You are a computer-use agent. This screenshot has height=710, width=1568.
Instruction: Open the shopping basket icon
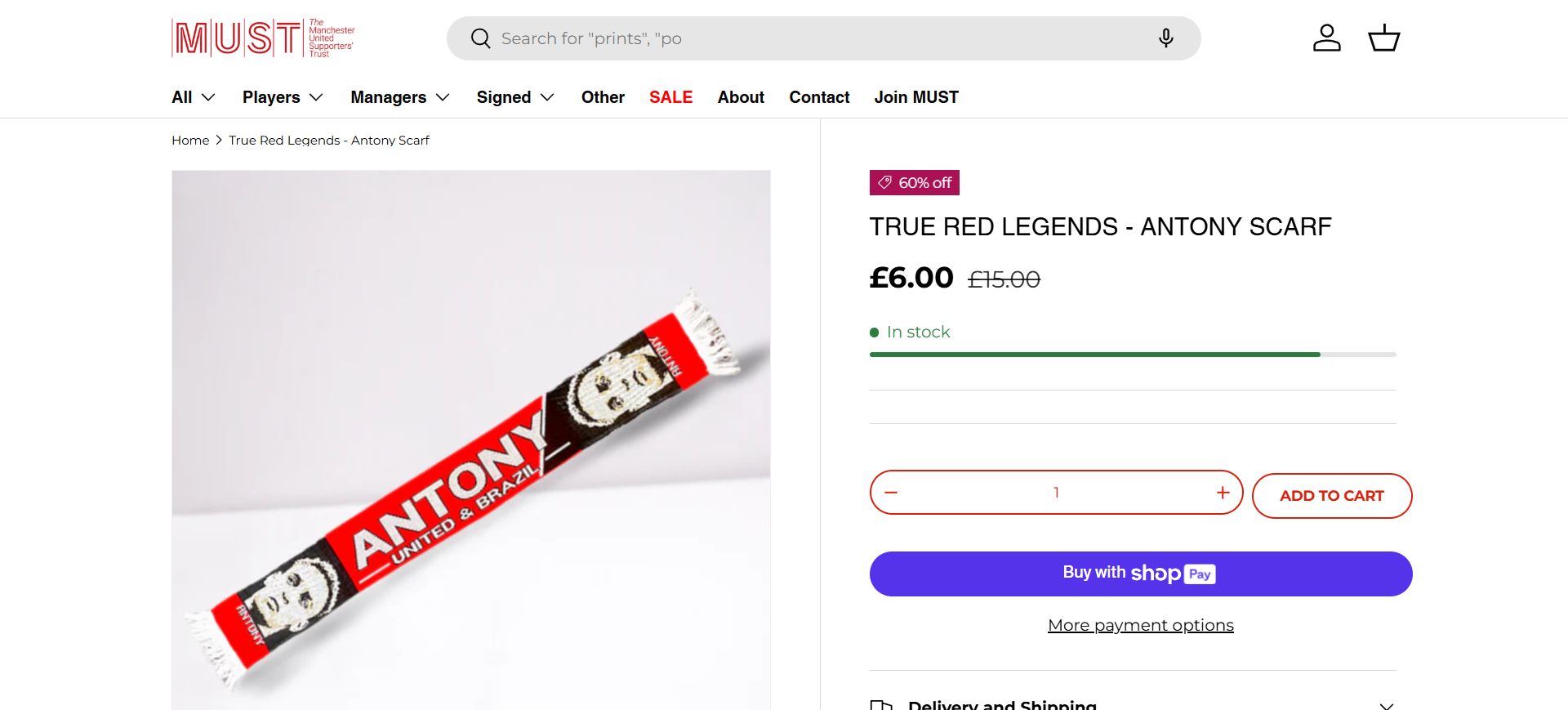[x=1383, y=38]
